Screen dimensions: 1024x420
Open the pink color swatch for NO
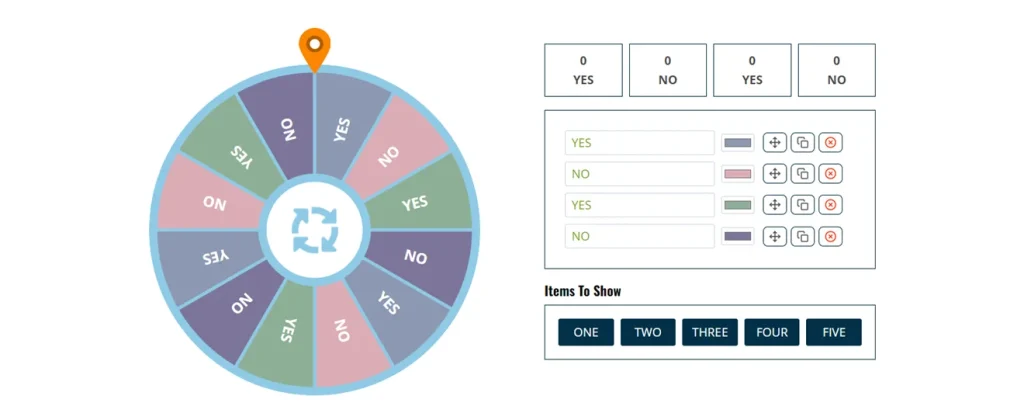pyautogui.click(x=738, y=174)
